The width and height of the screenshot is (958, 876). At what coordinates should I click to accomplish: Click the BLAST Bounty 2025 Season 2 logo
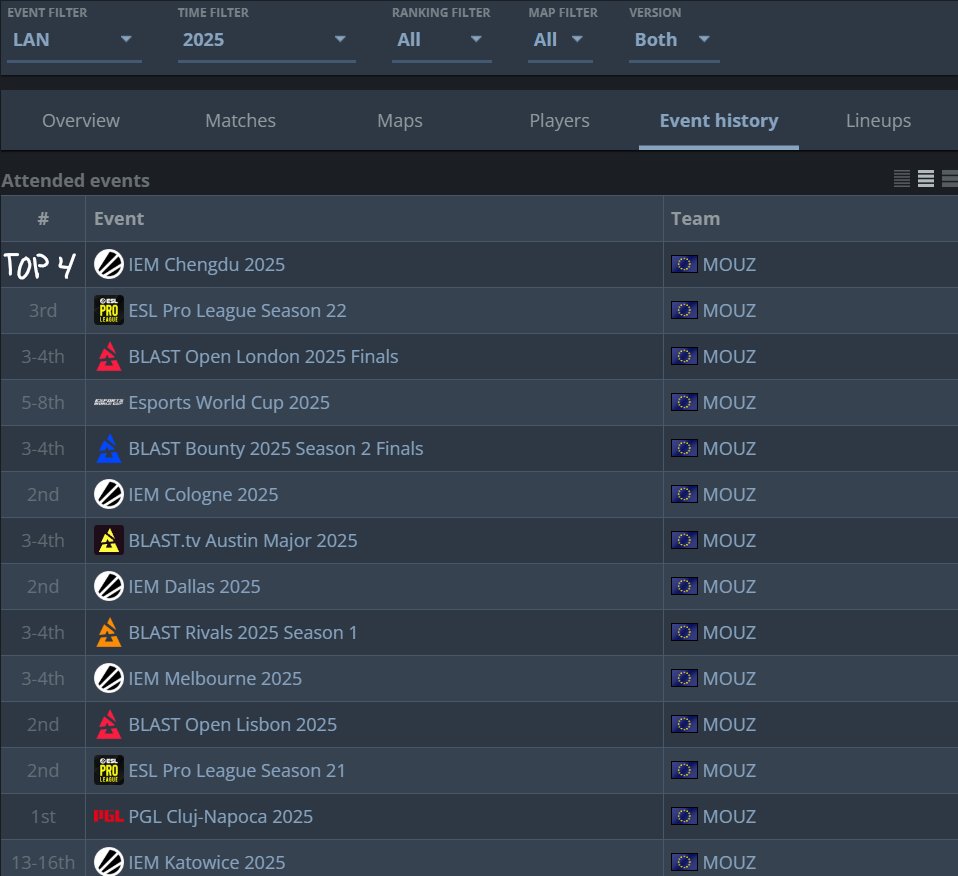(x=109, y=448)
